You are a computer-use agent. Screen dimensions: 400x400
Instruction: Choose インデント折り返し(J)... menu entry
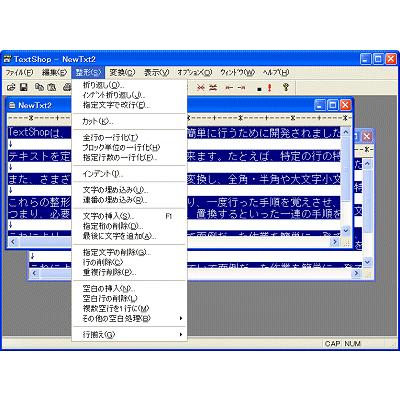point(129,95)
